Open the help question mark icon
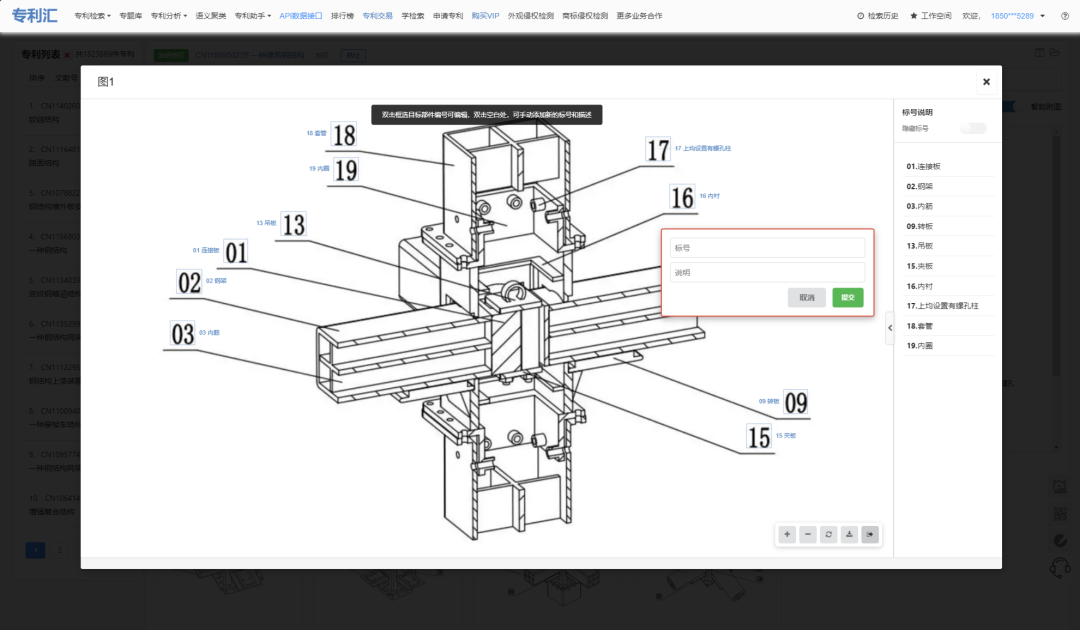The height and width of the screenshot is (630, 1080). tap(1064, 16)
